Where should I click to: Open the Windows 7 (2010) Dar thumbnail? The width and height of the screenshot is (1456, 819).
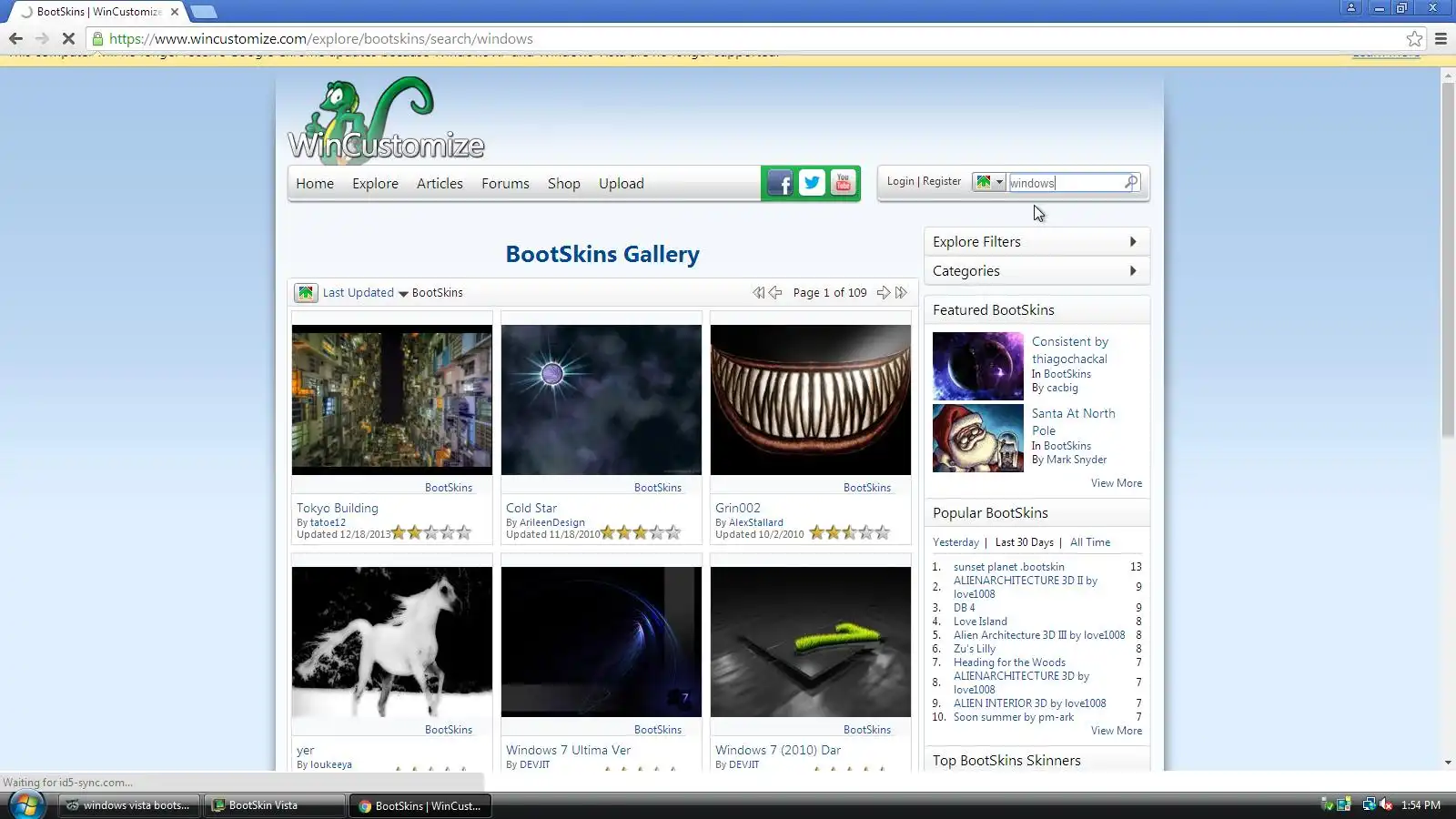point(811,642)
